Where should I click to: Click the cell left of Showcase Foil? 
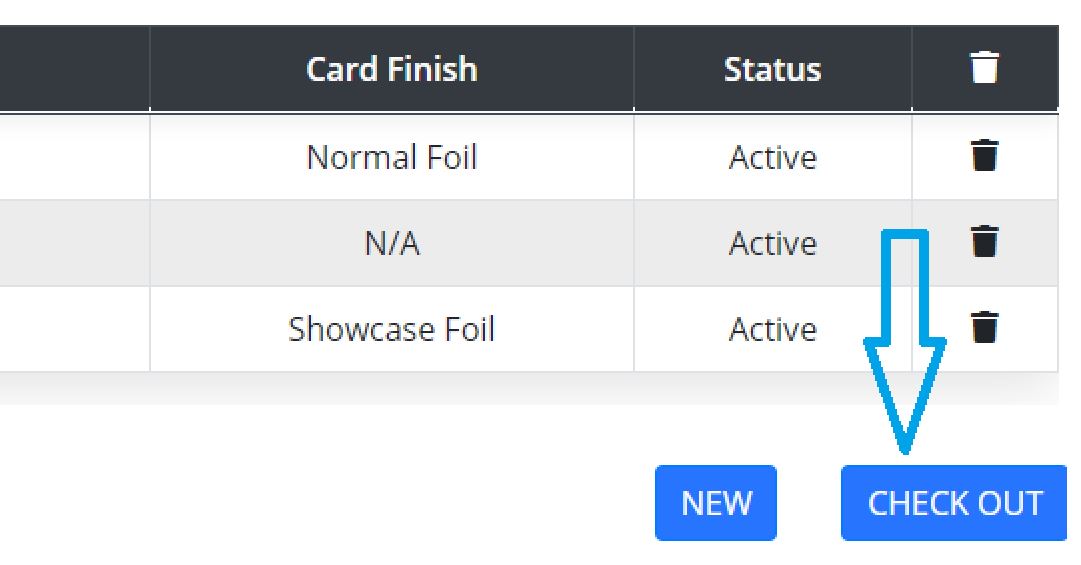(x=74, y=329)
